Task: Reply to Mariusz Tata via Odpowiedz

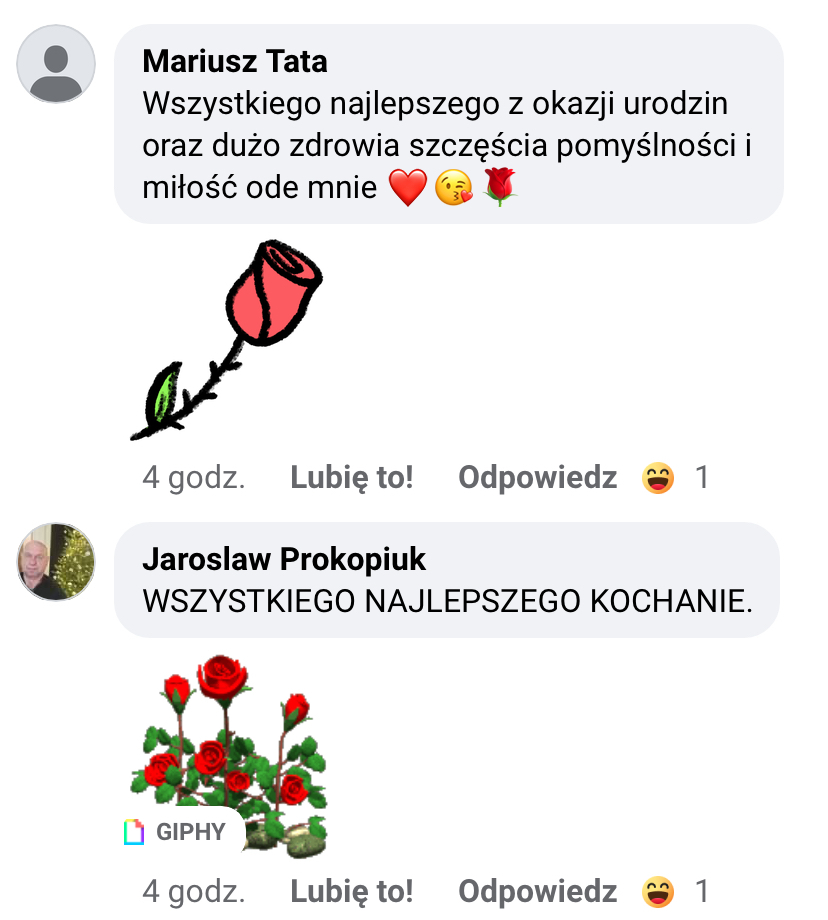Action: click(537, 478)
